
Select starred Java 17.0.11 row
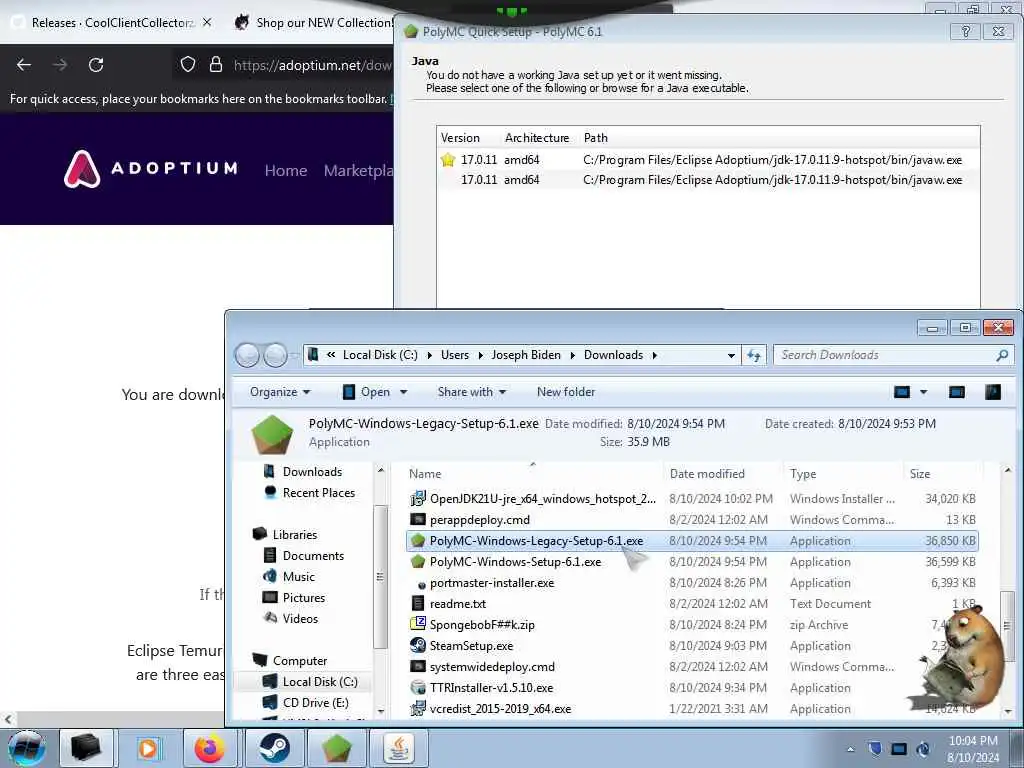(708, 159)
